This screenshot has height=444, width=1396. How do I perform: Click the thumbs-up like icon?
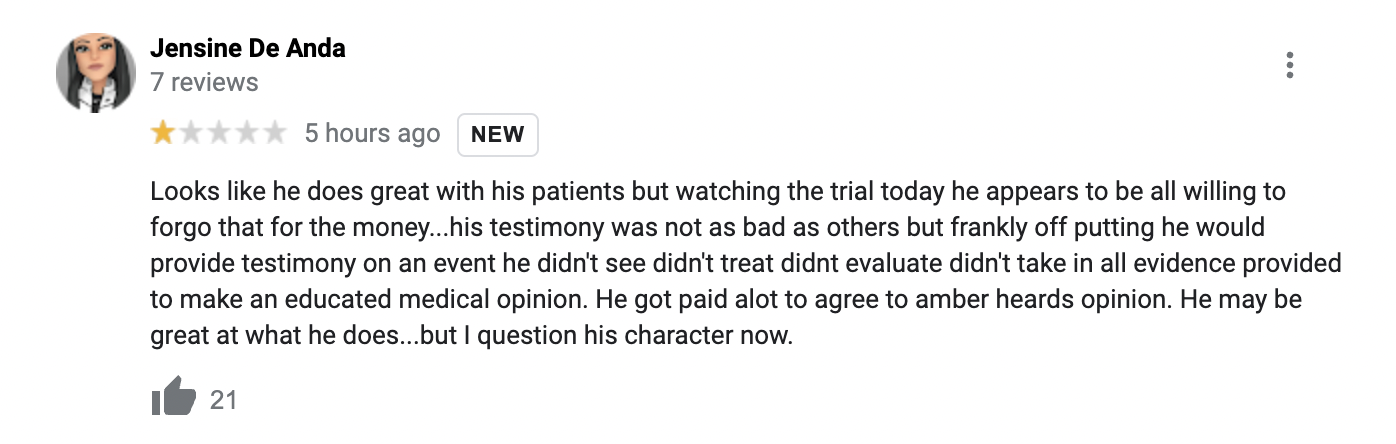(x=173, y=399)
